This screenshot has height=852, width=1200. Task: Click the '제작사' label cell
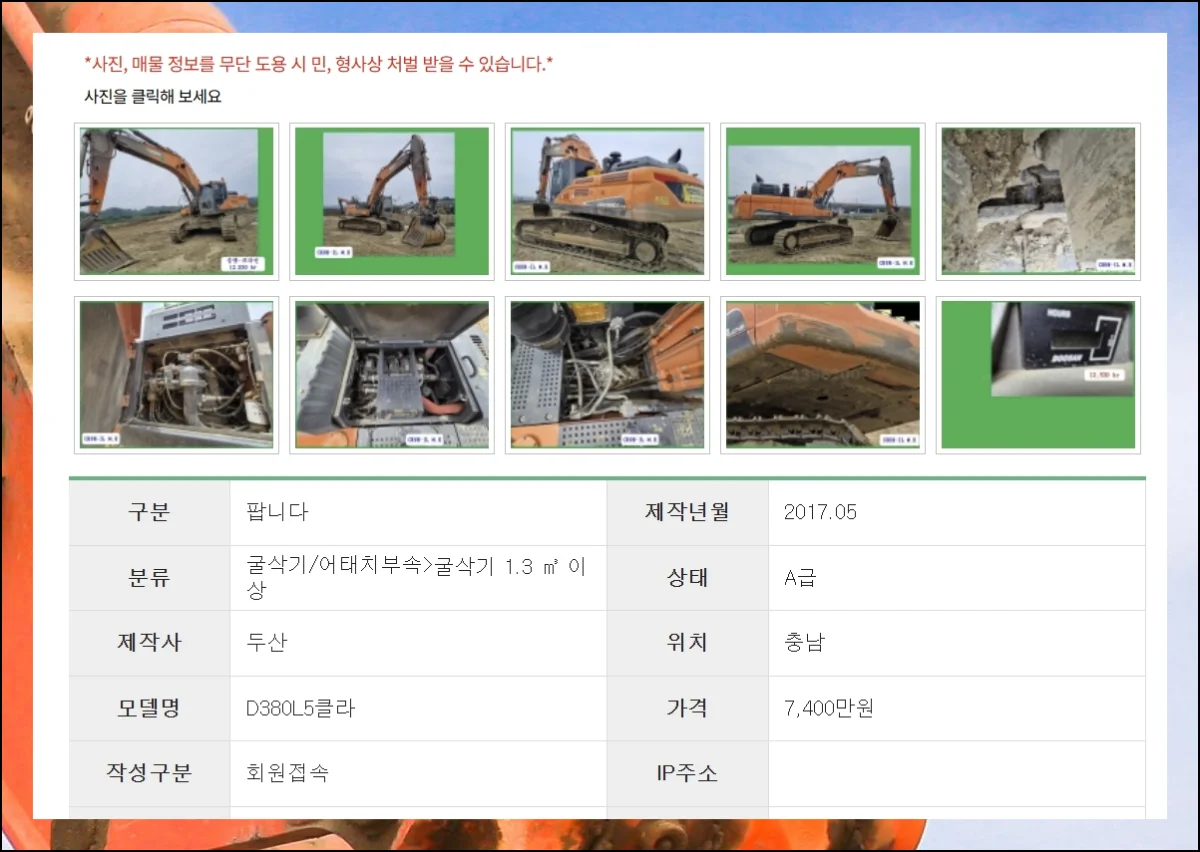pos(149,643)
